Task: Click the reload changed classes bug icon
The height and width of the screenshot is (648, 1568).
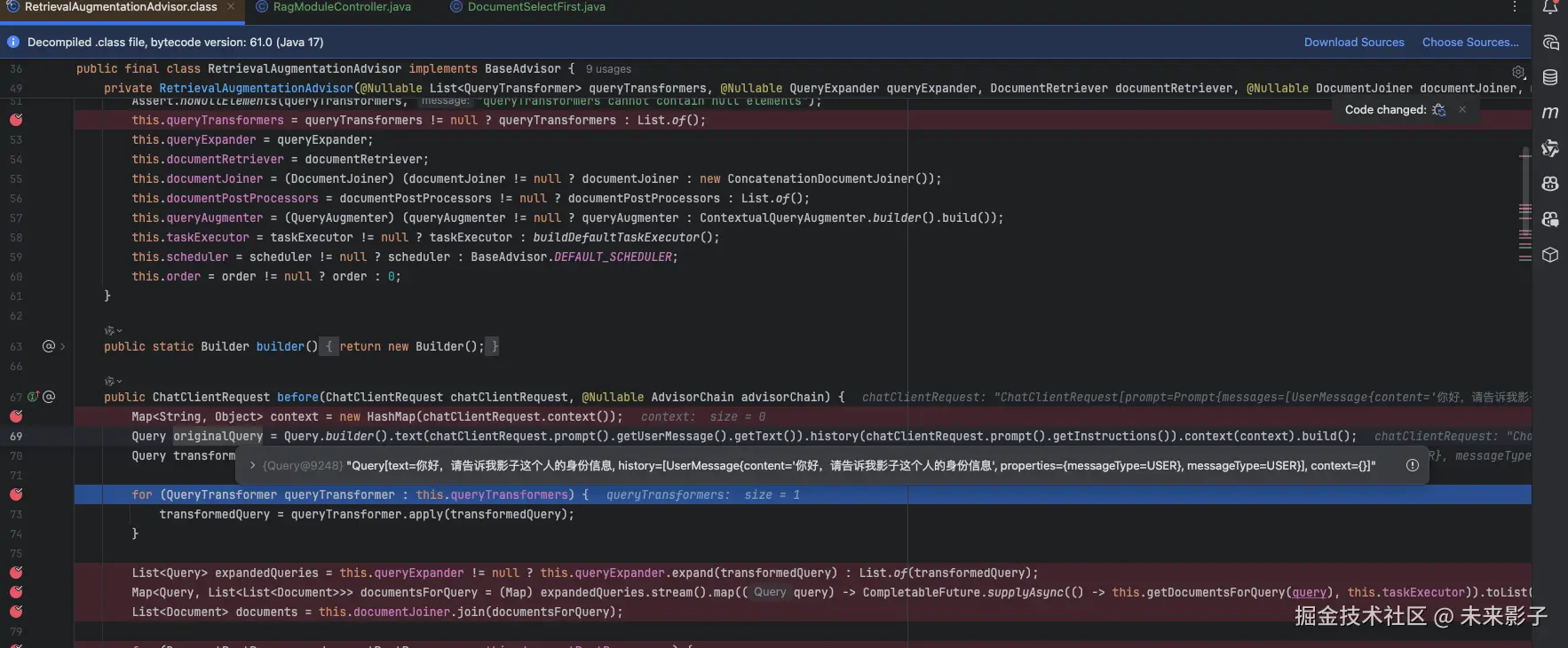Action: [x=1439, y=110]
